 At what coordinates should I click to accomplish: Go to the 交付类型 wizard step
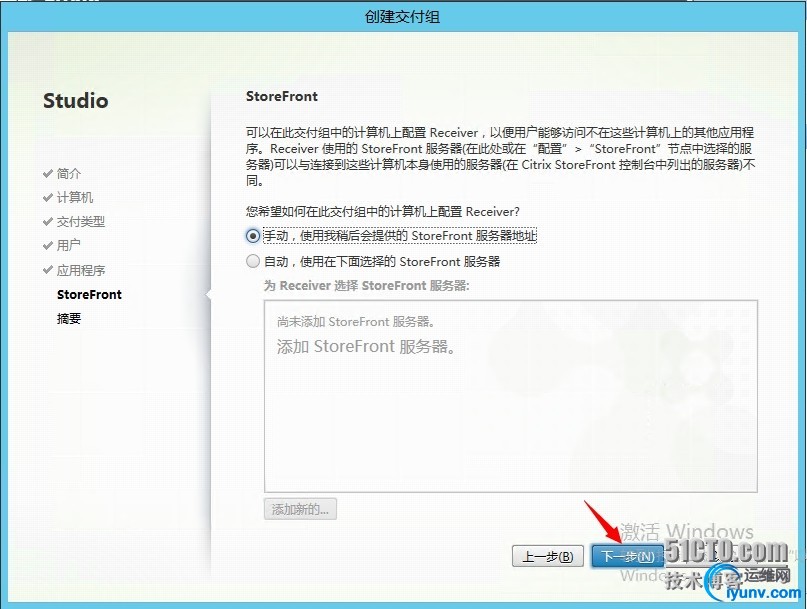point(81,221)
